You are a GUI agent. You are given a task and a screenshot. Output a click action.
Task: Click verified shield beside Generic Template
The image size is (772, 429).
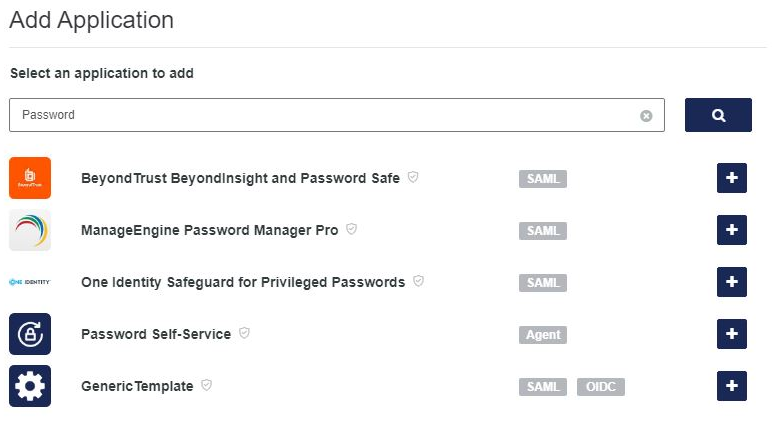pos(207,385)
